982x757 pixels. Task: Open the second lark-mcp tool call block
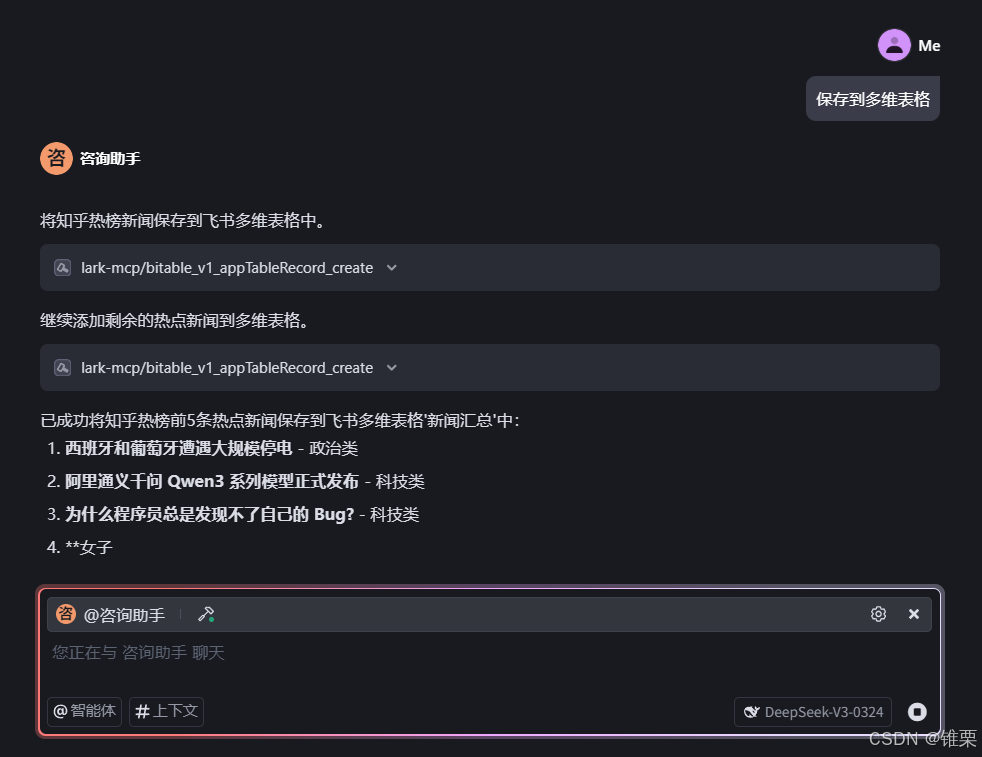click(490, 368)
